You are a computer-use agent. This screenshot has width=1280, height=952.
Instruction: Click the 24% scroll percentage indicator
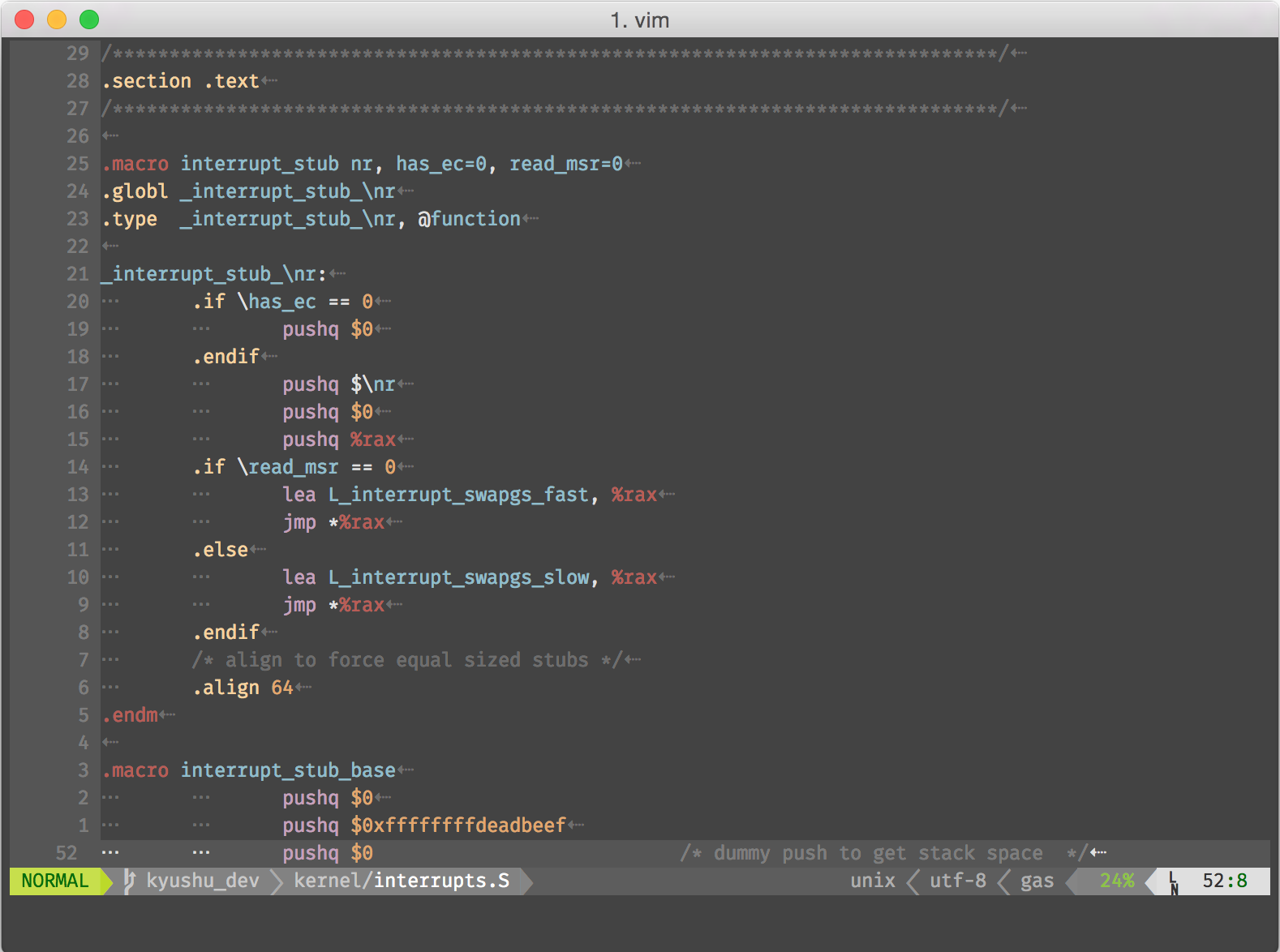pos(1116,881)
